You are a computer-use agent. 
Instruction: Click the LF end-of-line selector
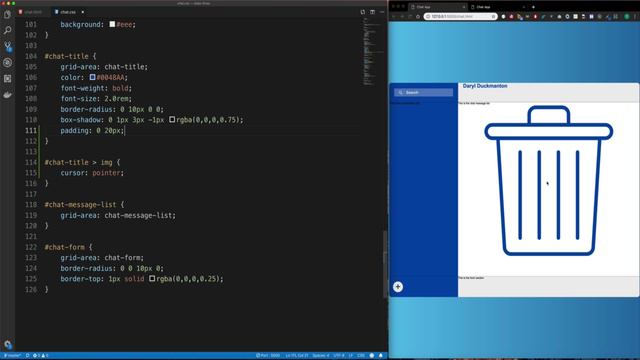point(351,356)
